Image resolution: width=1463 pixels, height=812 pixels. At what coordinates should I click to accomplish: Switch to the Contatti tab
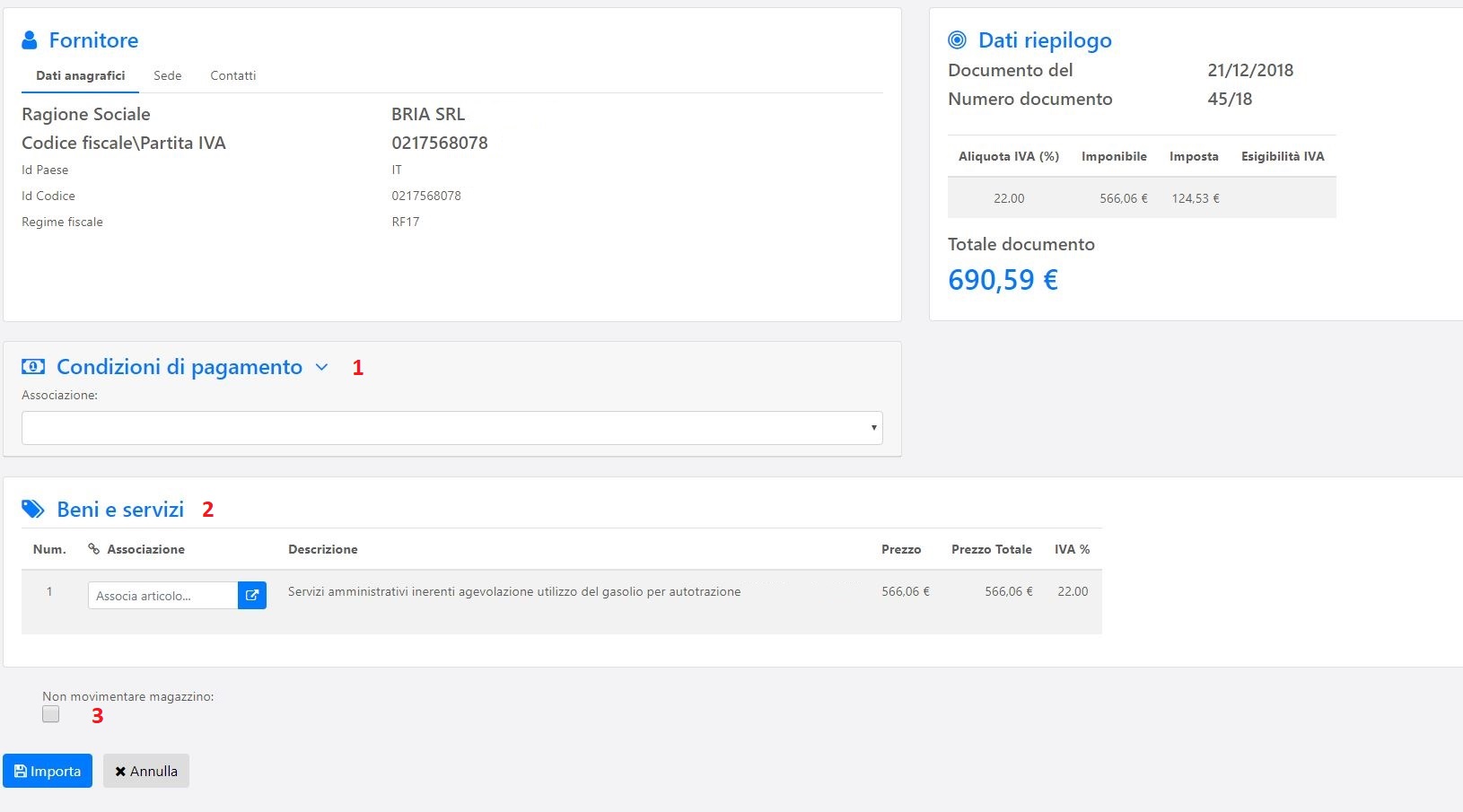coord(233,75)
